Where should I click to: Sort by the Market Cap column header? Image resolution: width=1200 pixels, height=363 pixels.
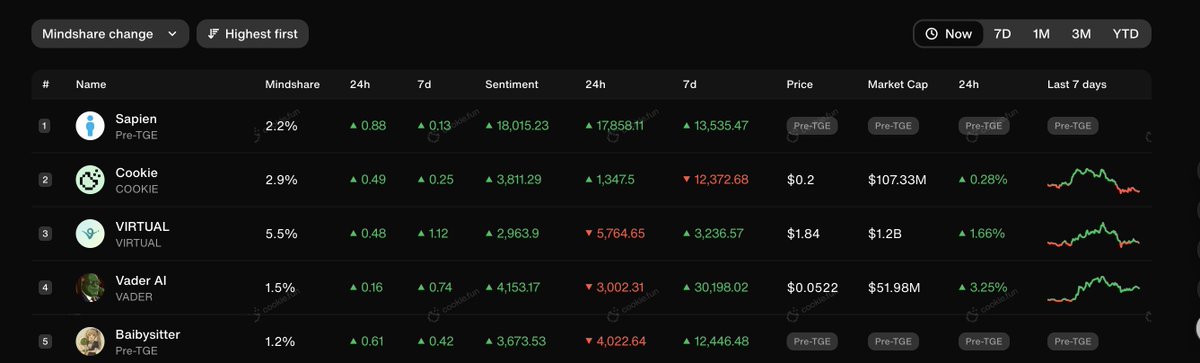click(x=897, y=85)
